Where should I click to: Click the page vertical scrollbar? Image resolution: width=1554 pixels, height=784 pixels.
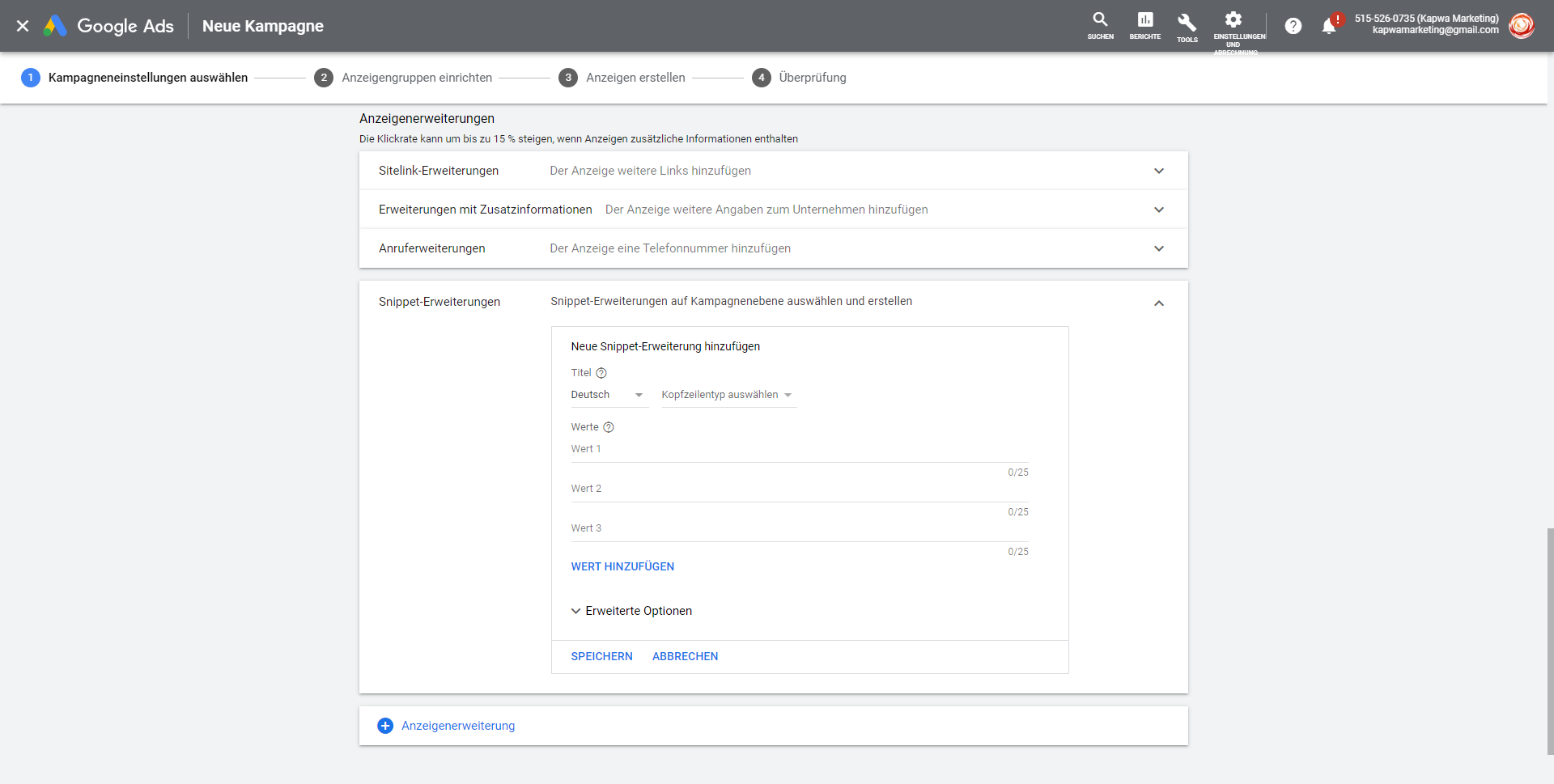pyautogui.click(x=1550, y=641)
